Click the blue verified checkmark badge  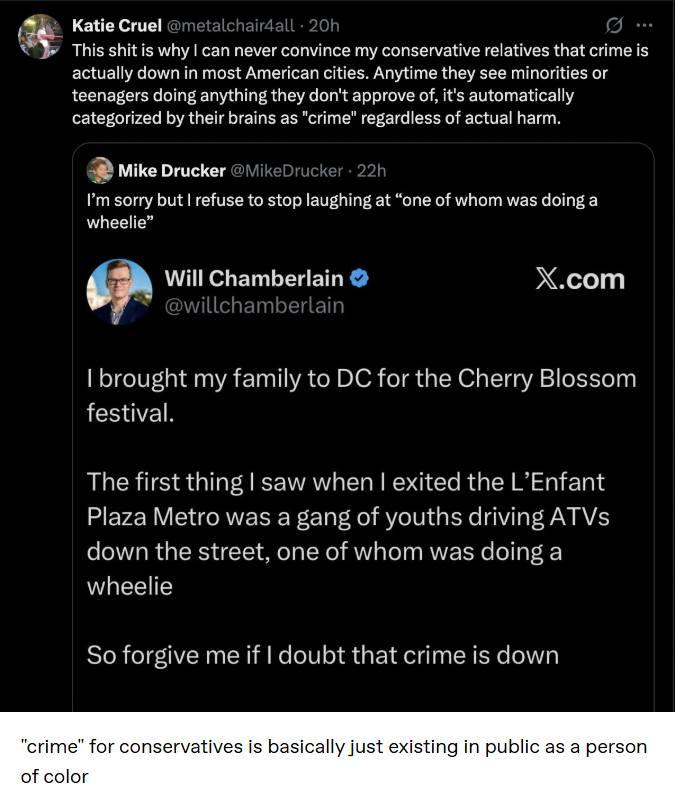point(360,279)
